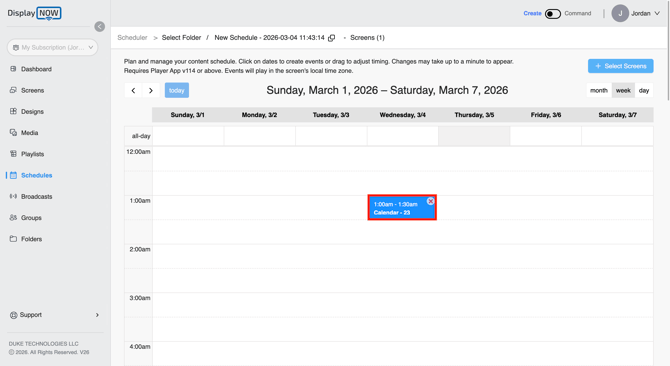Go to next week with right arrow
This screenshot has width=670, height=366.
(151, 90)
